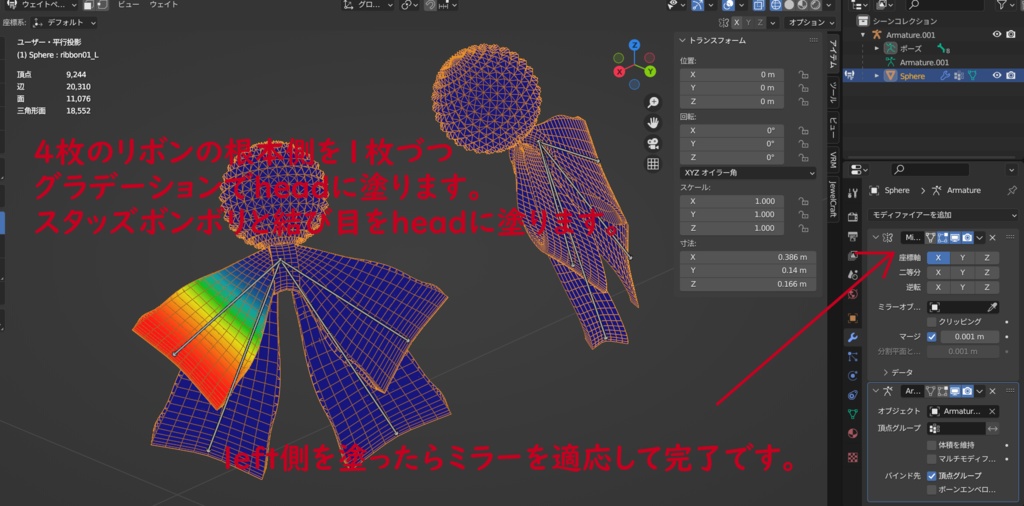Open the オプション dropdown

(x=812, y=23)
